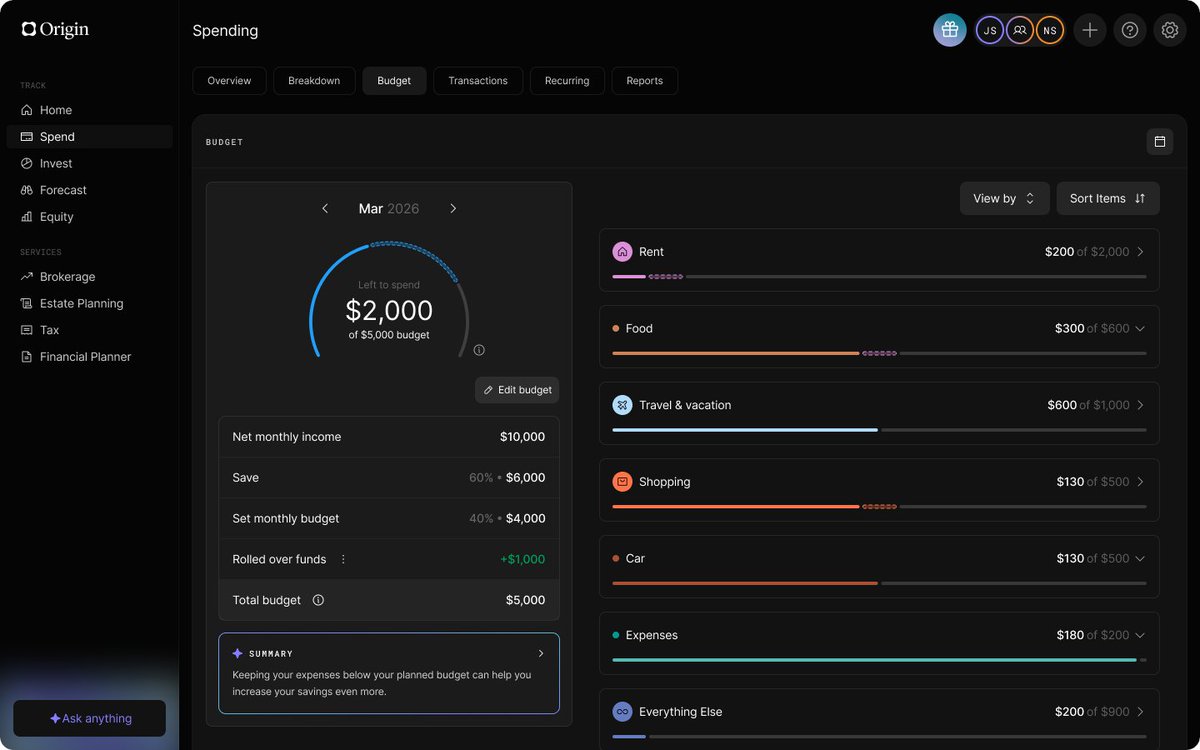Open the budget calendar icon

[1160, 142]
